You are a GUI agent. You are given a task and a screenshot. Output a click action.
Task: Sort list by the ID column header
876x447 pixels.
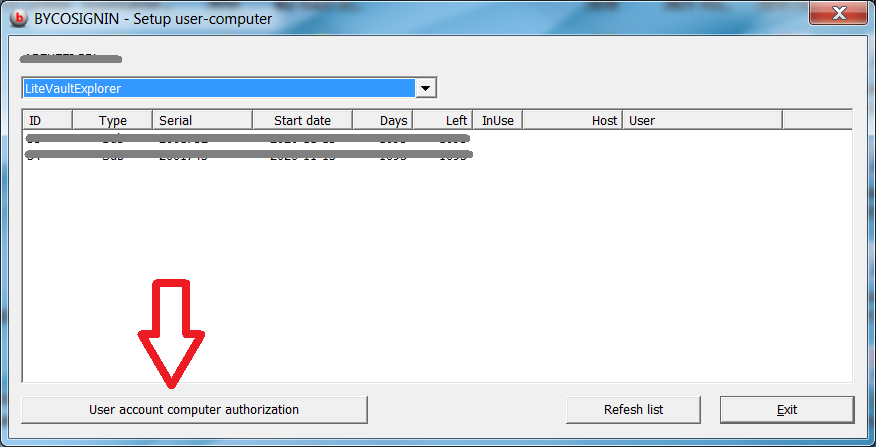46,120
